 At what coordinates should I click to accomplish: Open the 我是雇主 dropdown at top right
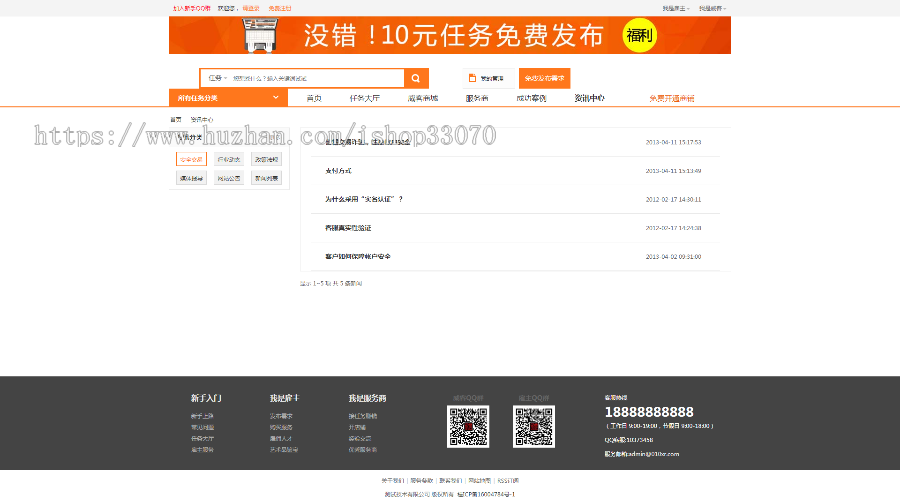click(675, 9)
